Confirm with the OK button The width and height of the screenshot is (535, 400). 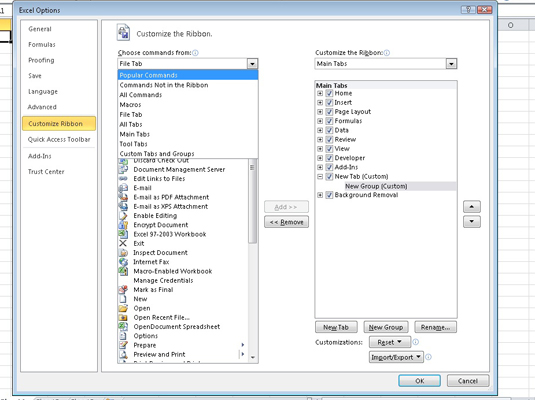pyautogui.click(x=419, y=381)
